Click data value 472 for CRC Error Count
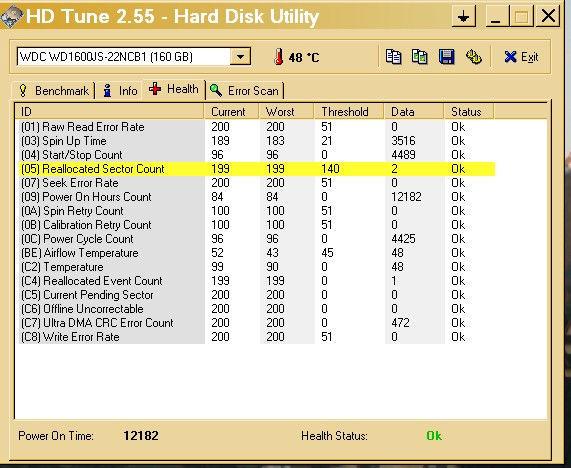This screenshot has height=468, width=571. 400,323
